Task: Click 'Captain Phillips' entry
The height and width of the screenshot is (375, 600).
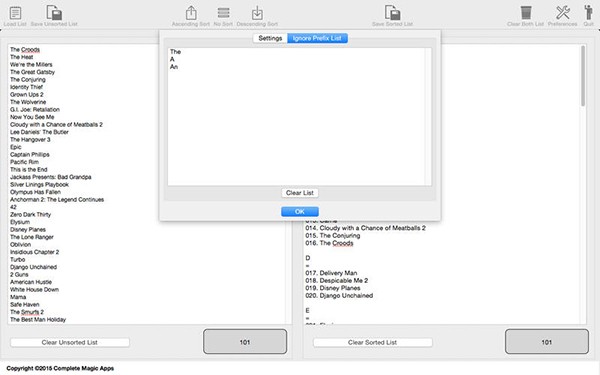Action: tap(30, 155)
